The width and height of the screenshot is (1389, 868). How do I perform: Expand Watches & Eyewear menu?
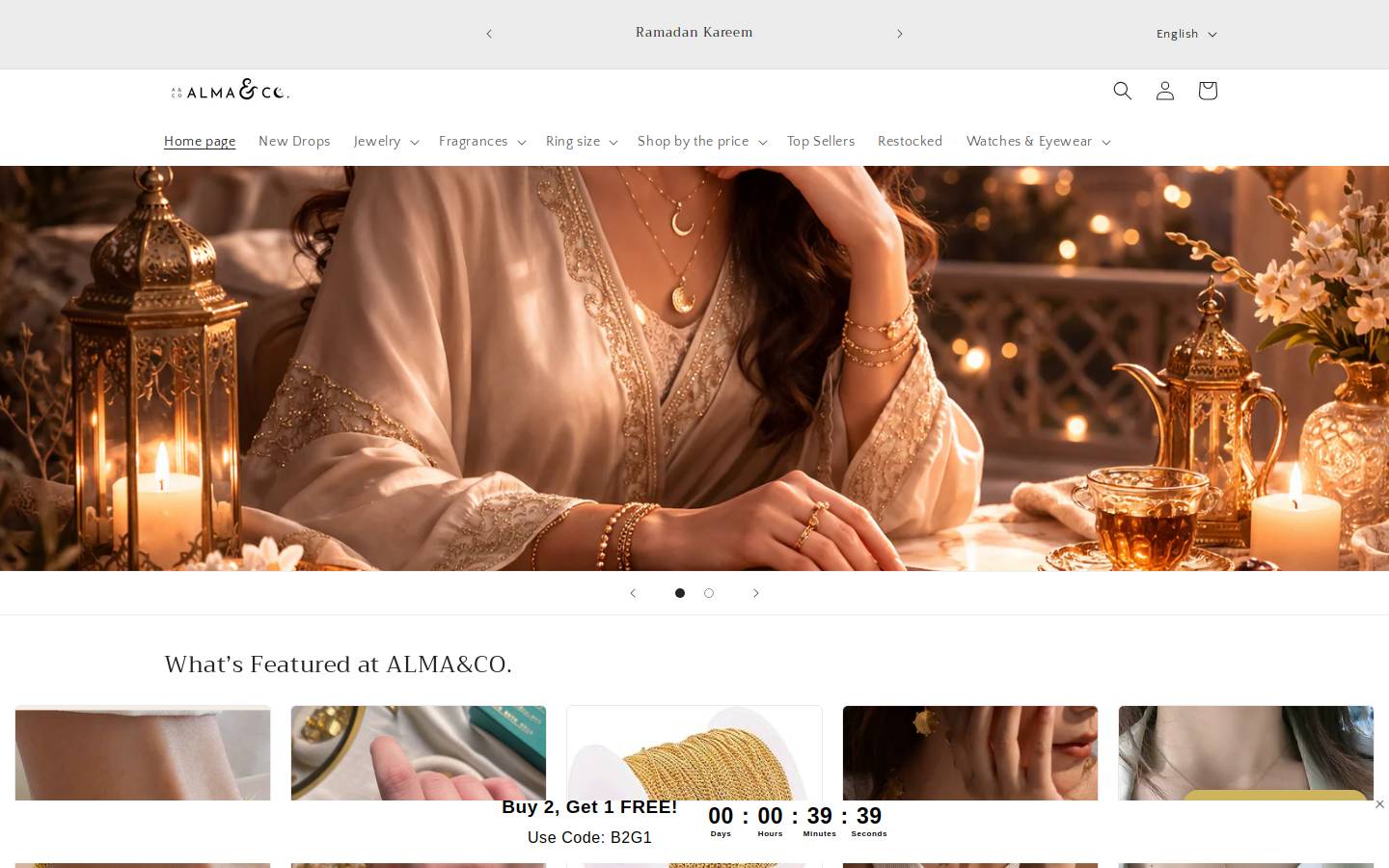1038,142
